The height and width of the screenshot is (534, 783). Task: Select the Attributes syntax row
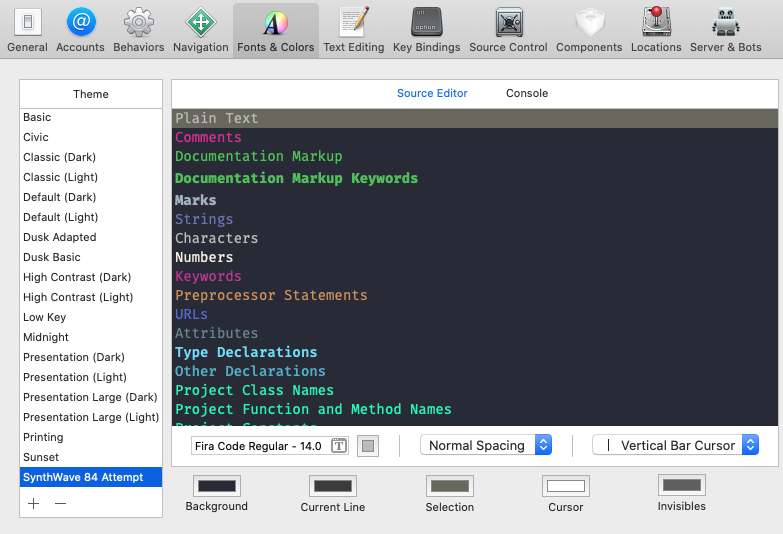(475, 333)
